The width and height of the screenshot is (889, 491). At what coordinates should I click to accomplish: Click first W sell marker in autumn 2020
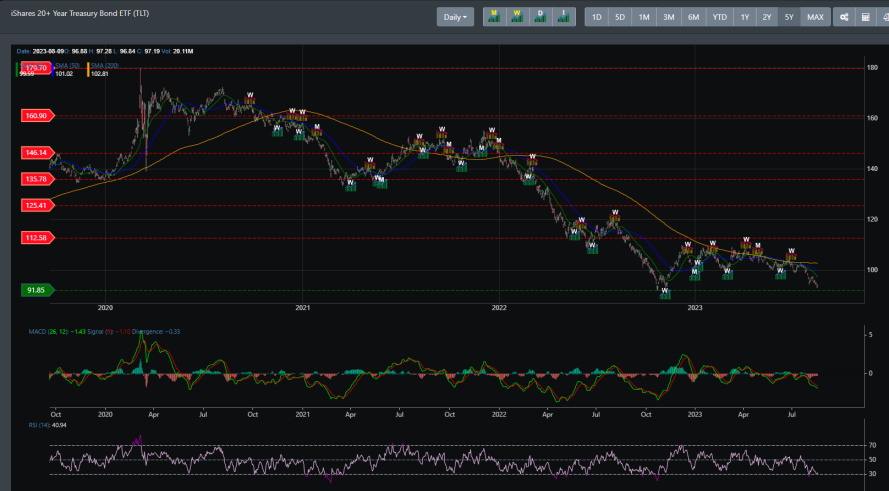pos(250,98)
